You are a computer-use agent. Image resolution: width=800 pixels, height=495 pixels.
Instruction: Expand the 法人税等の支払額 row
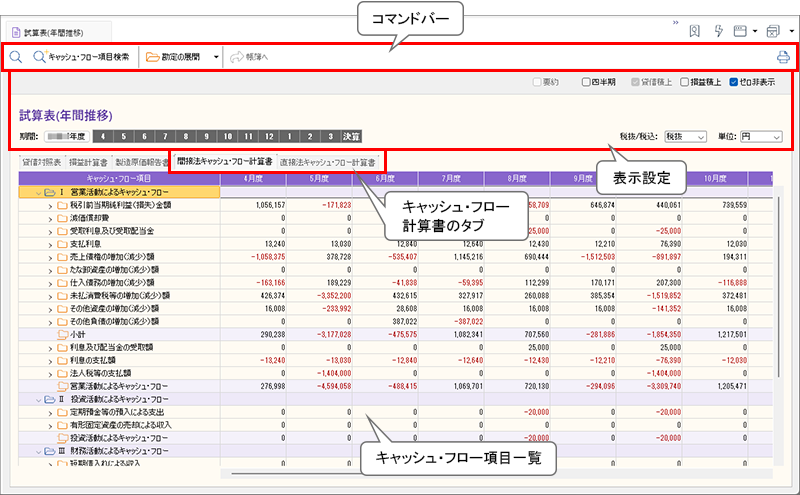click(50, 374)
